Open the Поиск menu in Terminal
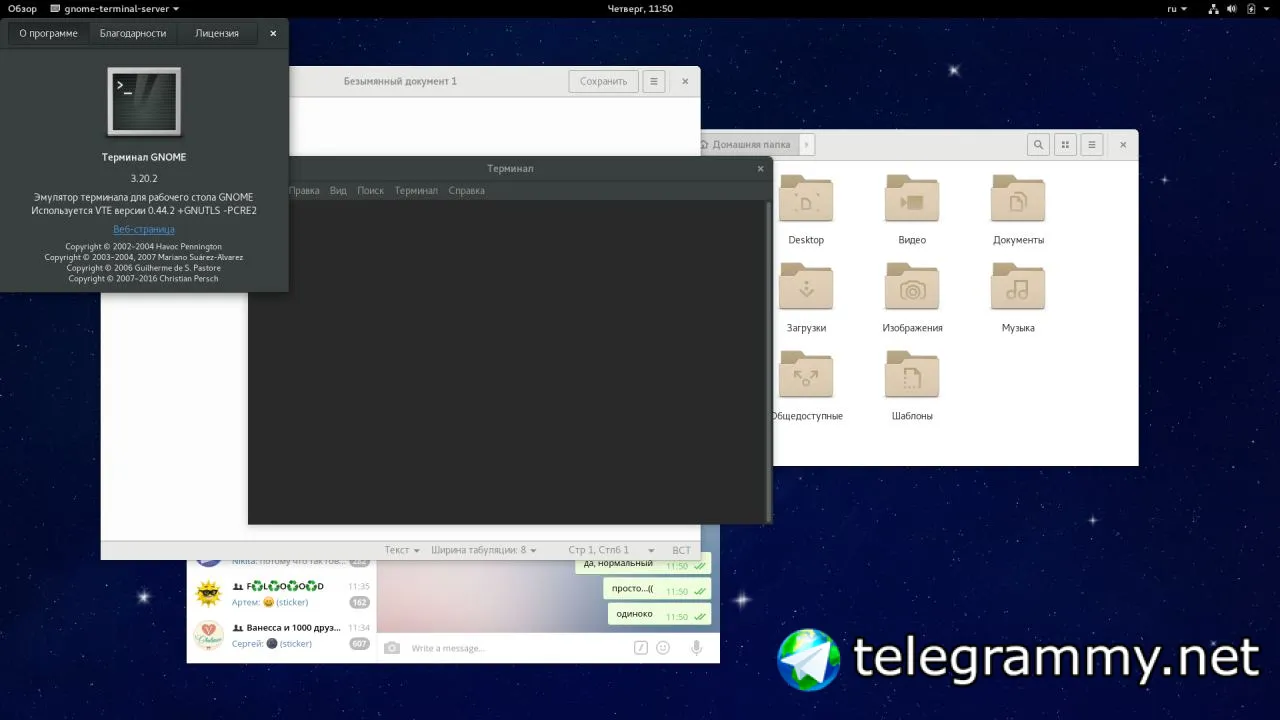 [370, 191]
